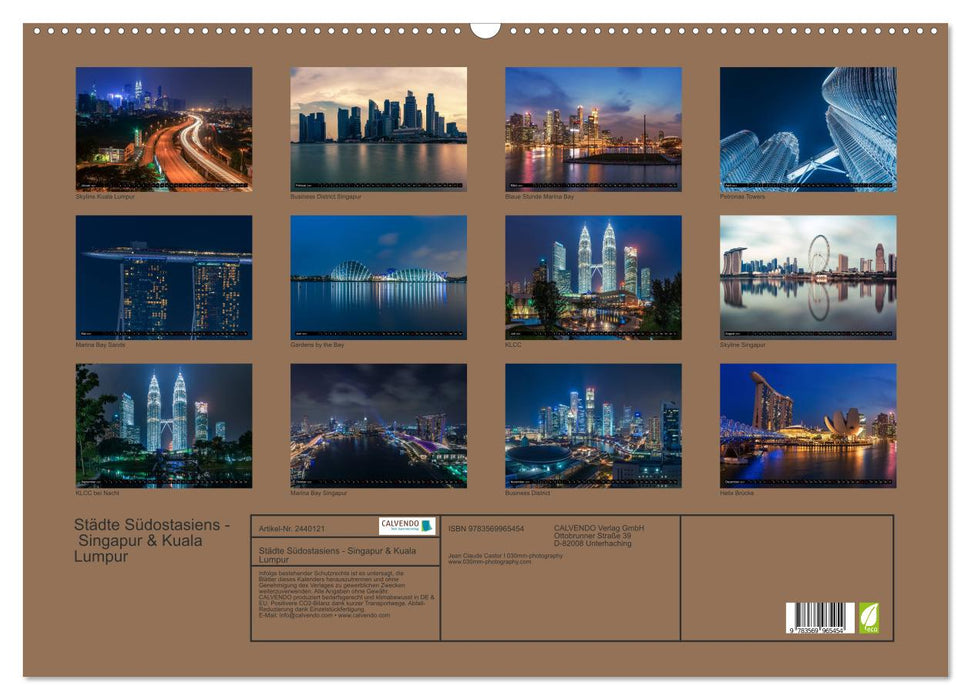This screenshot has width=971, height=700.
Task: Open the Business District Singapur sunset photo
Action: coord(378,129)
